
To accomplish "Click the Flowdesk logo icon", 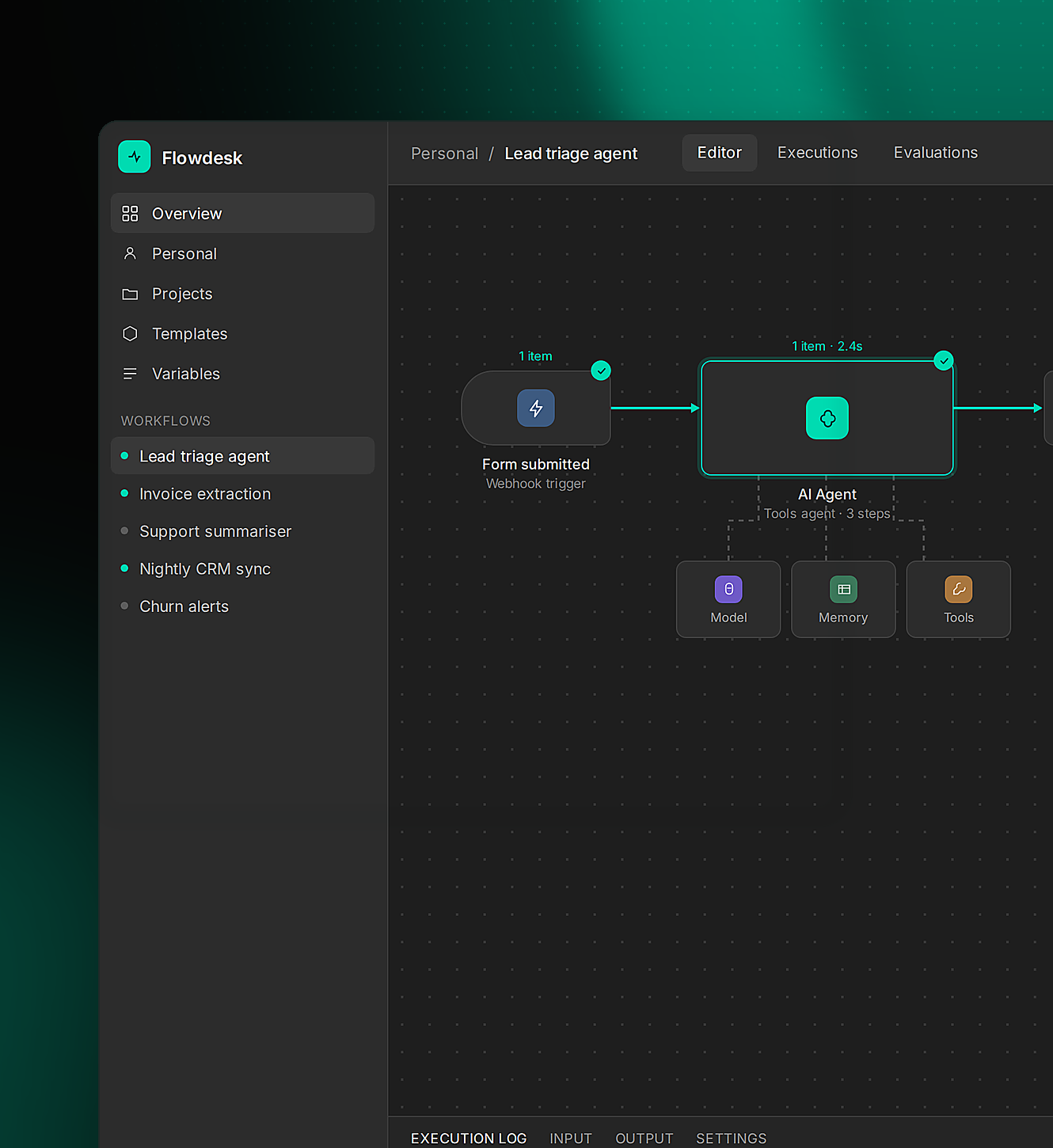I will tap(134, 157).
